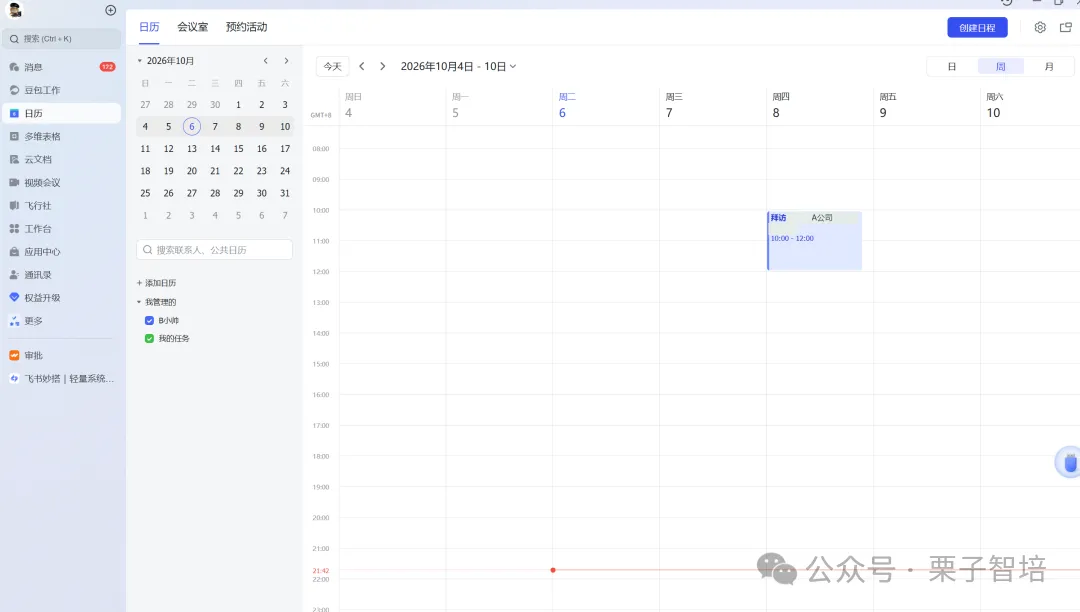Image resolution: width=1080 pixels, height=612 pixels.
Task: Open 视频会议 from the sidebar
Action: pos(61,182)
